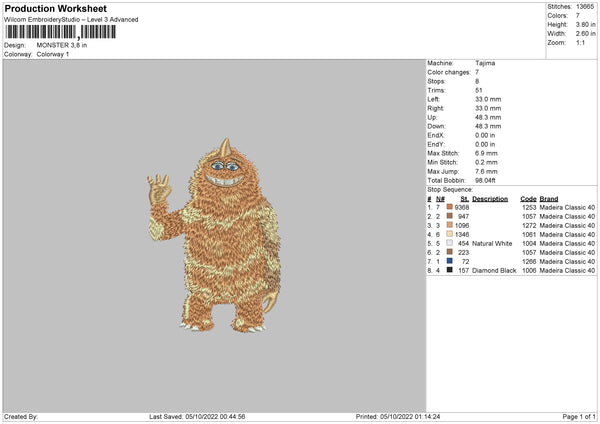600x424 pixels.
Task: Pick the brown swatch in stop row 6
Action: (x=450, y=252)
